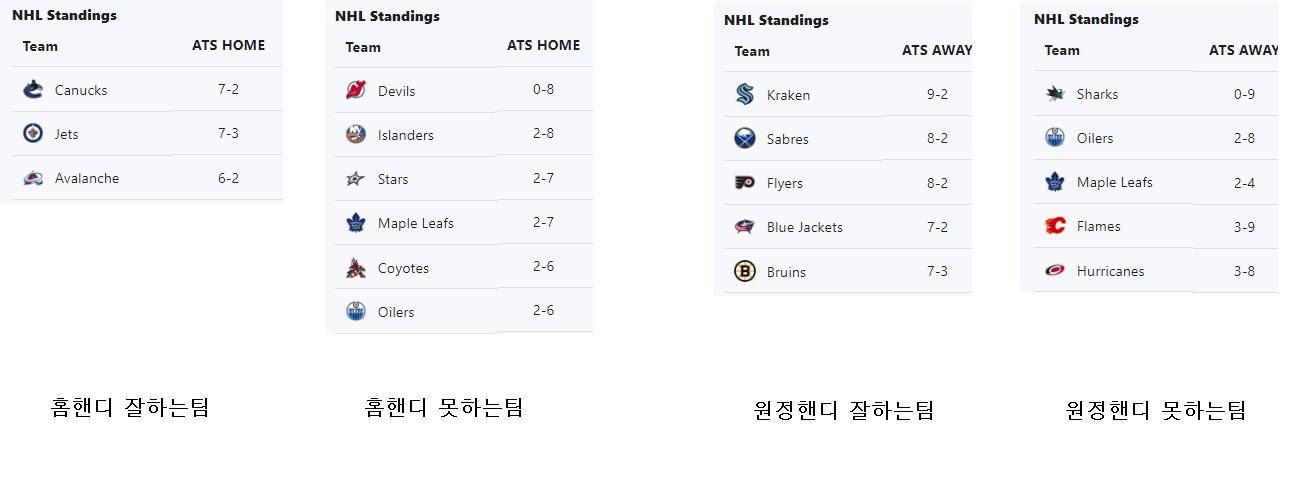Open the Avalanche team name link

click(x=87, y=178)
